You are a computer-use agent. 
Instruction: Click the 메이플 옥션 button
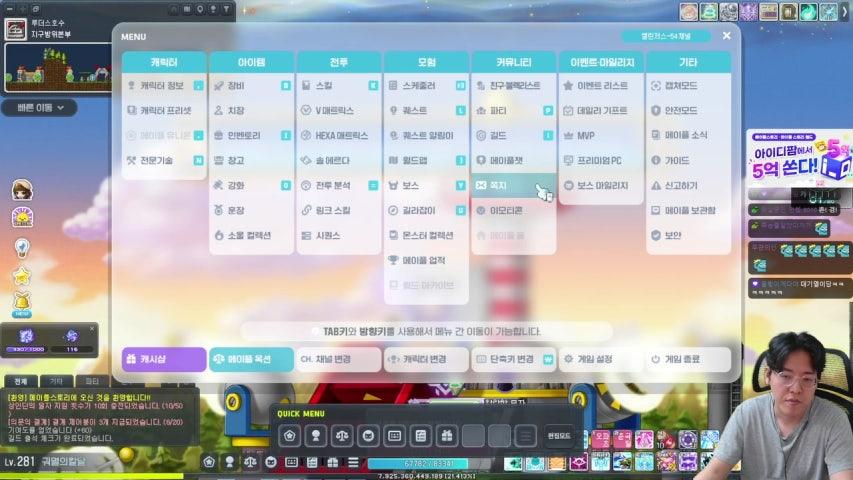tap(251, 359)
